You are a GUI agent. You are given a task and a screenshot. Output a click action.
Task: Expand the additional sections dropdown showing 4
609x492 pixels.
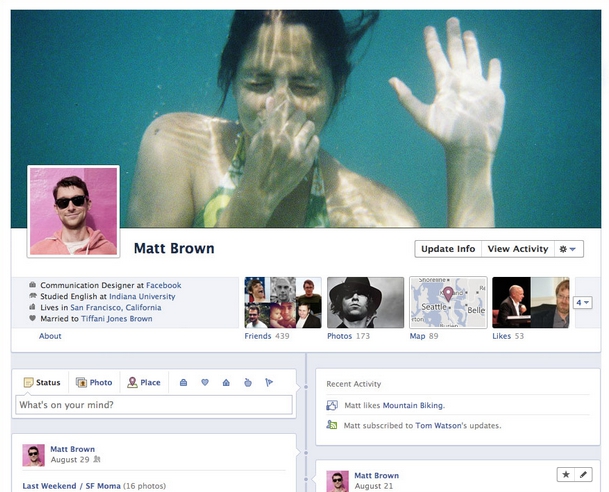click(x=582, y=302)
